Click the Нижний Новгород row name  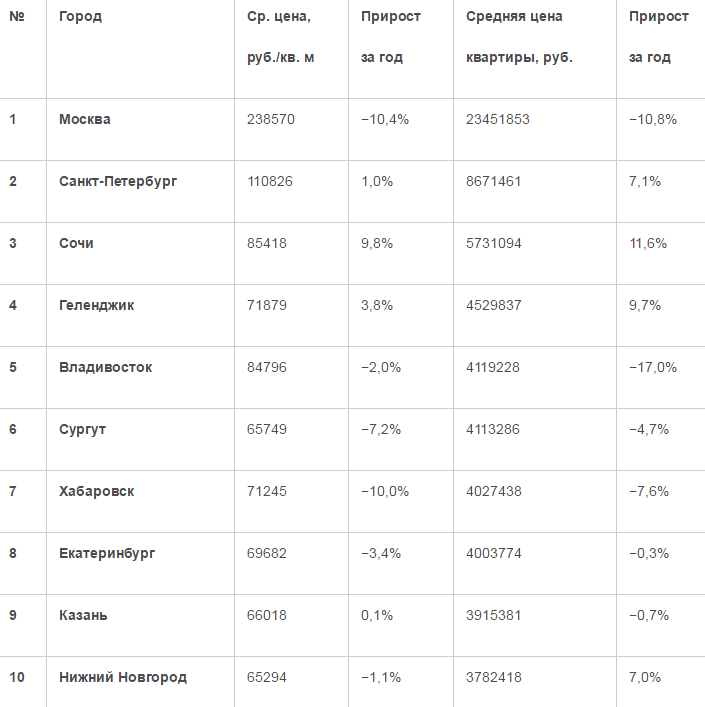click(x=123, y=678)
